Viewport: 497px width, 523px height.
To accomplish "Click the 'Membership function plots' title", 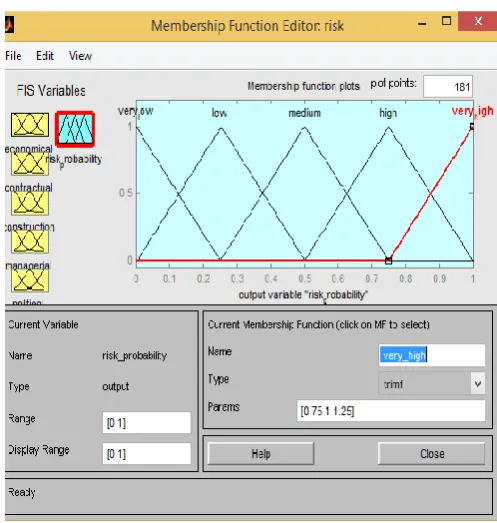I will [x=304, y=86].
